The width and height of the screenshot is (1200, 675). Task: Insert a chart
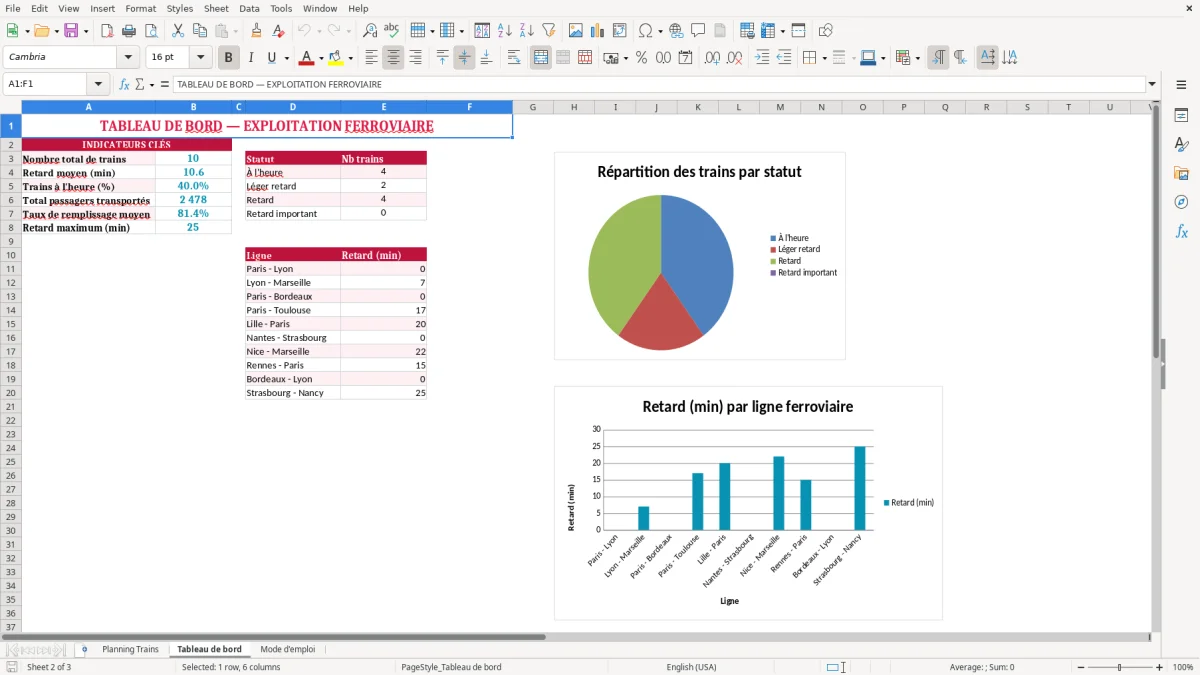598,31
